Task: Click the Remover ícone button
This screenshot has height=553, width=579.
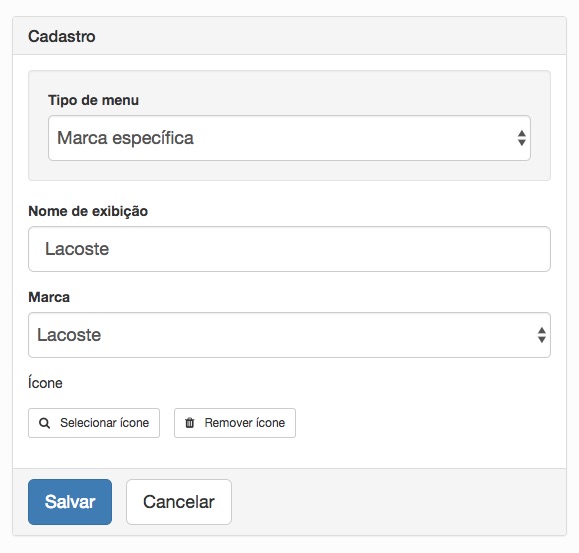Action: (x=235, y=423)
